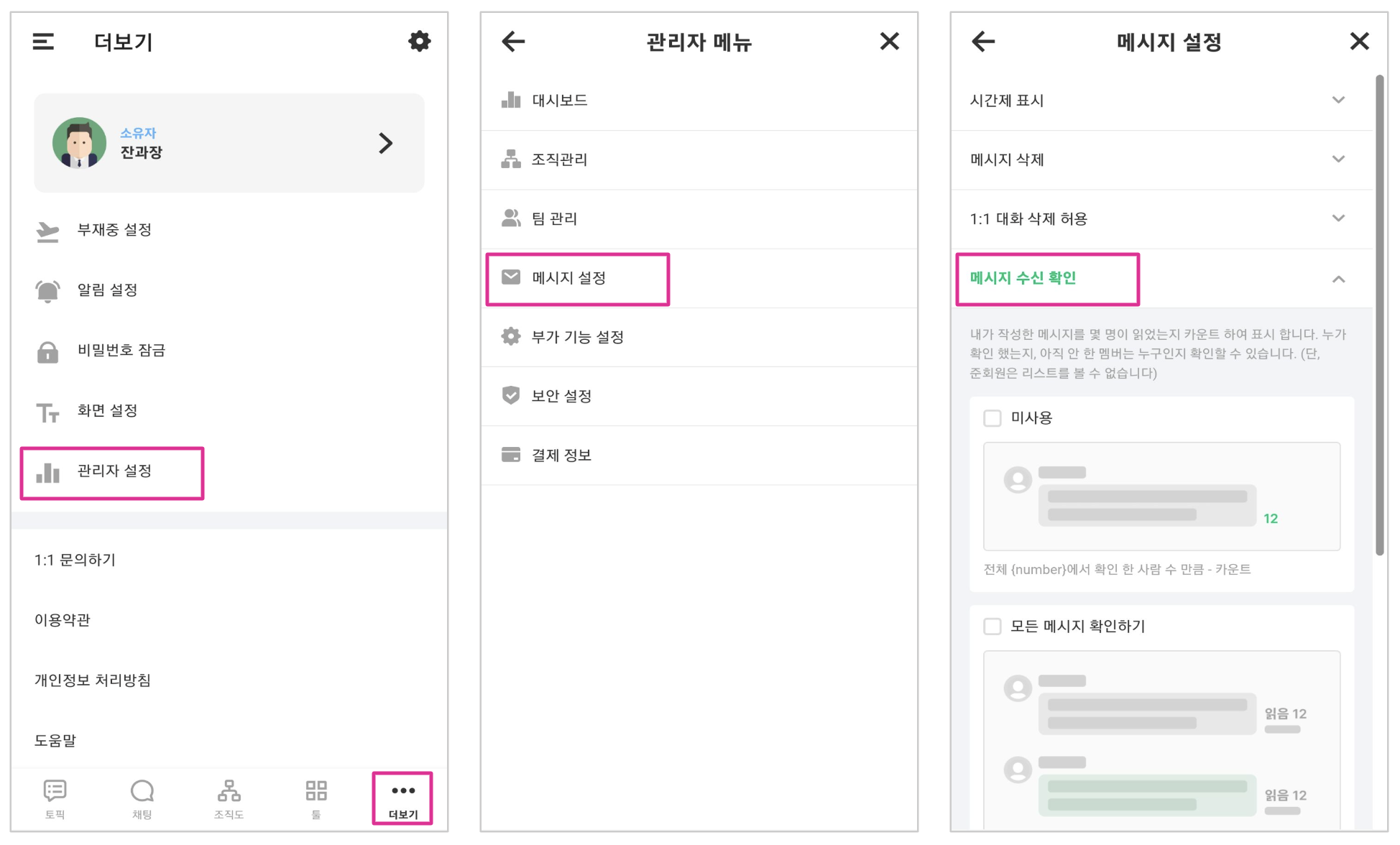Click the back arrow in 관리자 메뉴 header

tap(513, 42)
